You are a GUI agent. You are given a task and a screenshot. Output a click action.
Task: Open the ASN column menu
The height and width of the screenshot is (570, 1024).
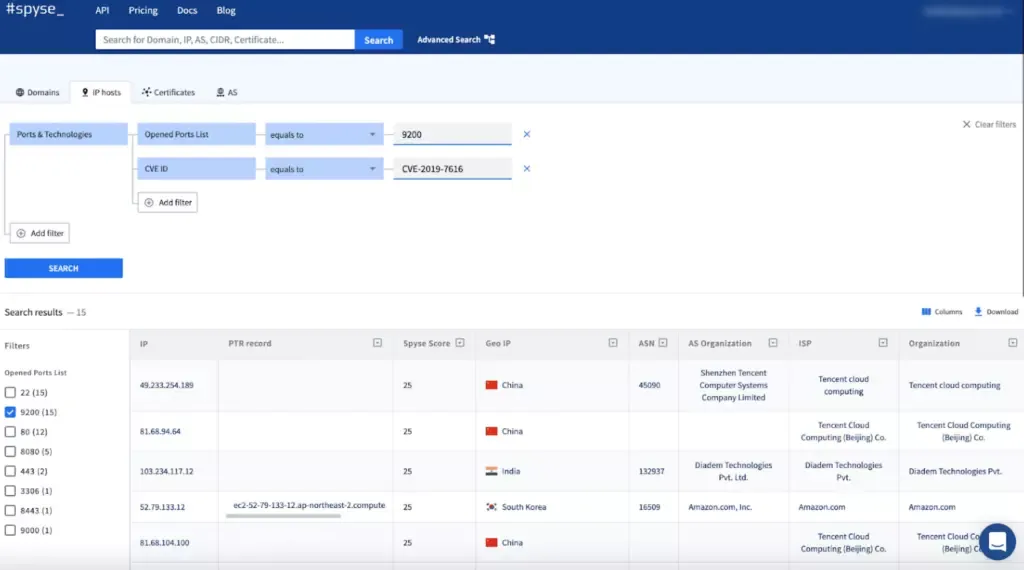[x=663, y=343]
